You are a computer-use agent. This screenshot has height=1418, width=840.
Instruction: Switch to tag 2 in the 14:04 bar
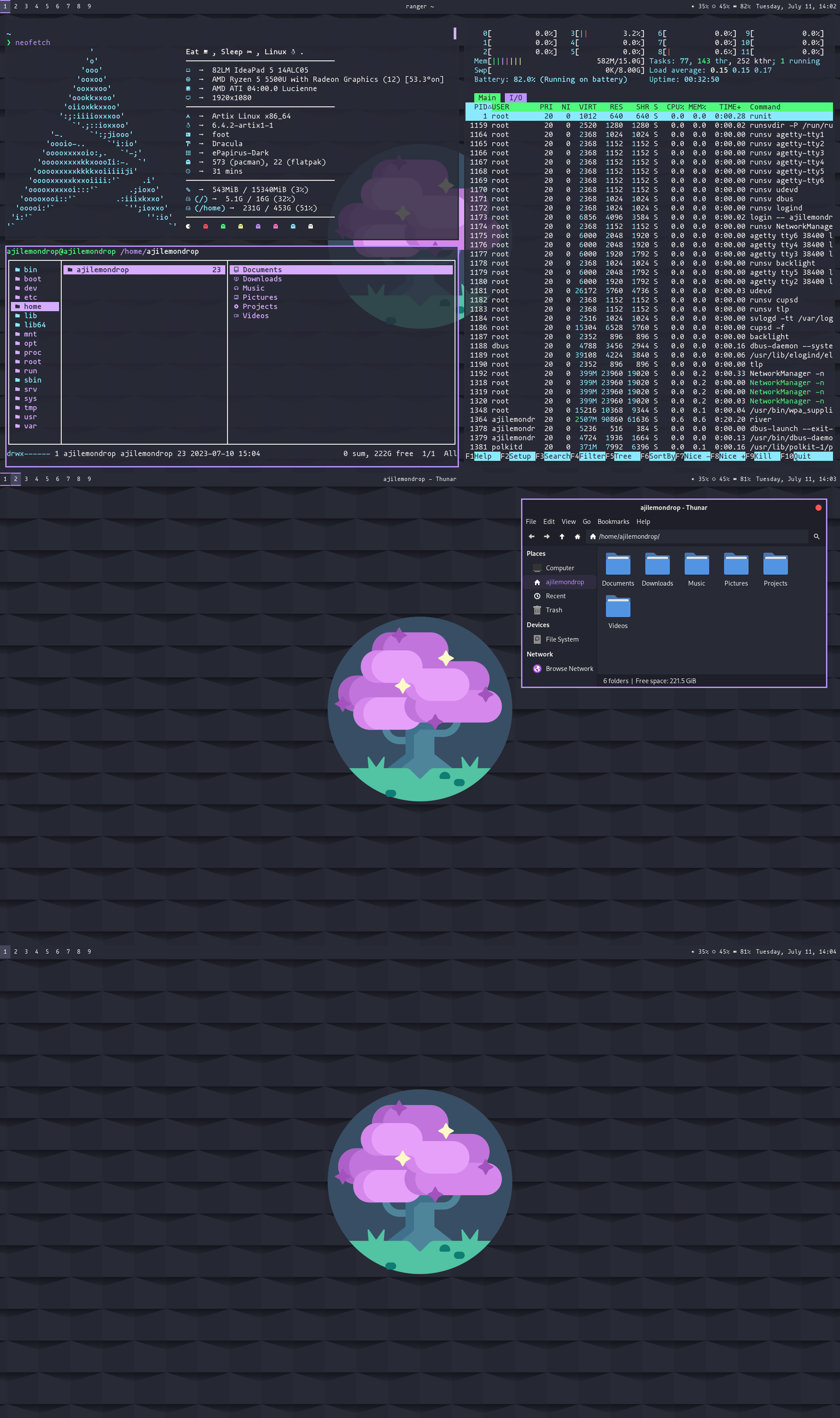point(15,951)
